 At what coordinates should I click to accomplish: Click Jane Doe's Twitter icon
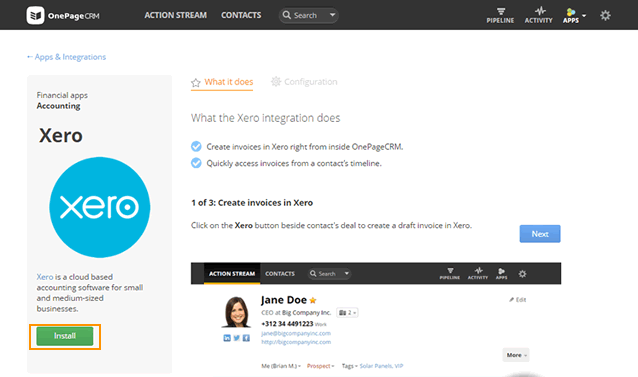[x=236, y=338]
